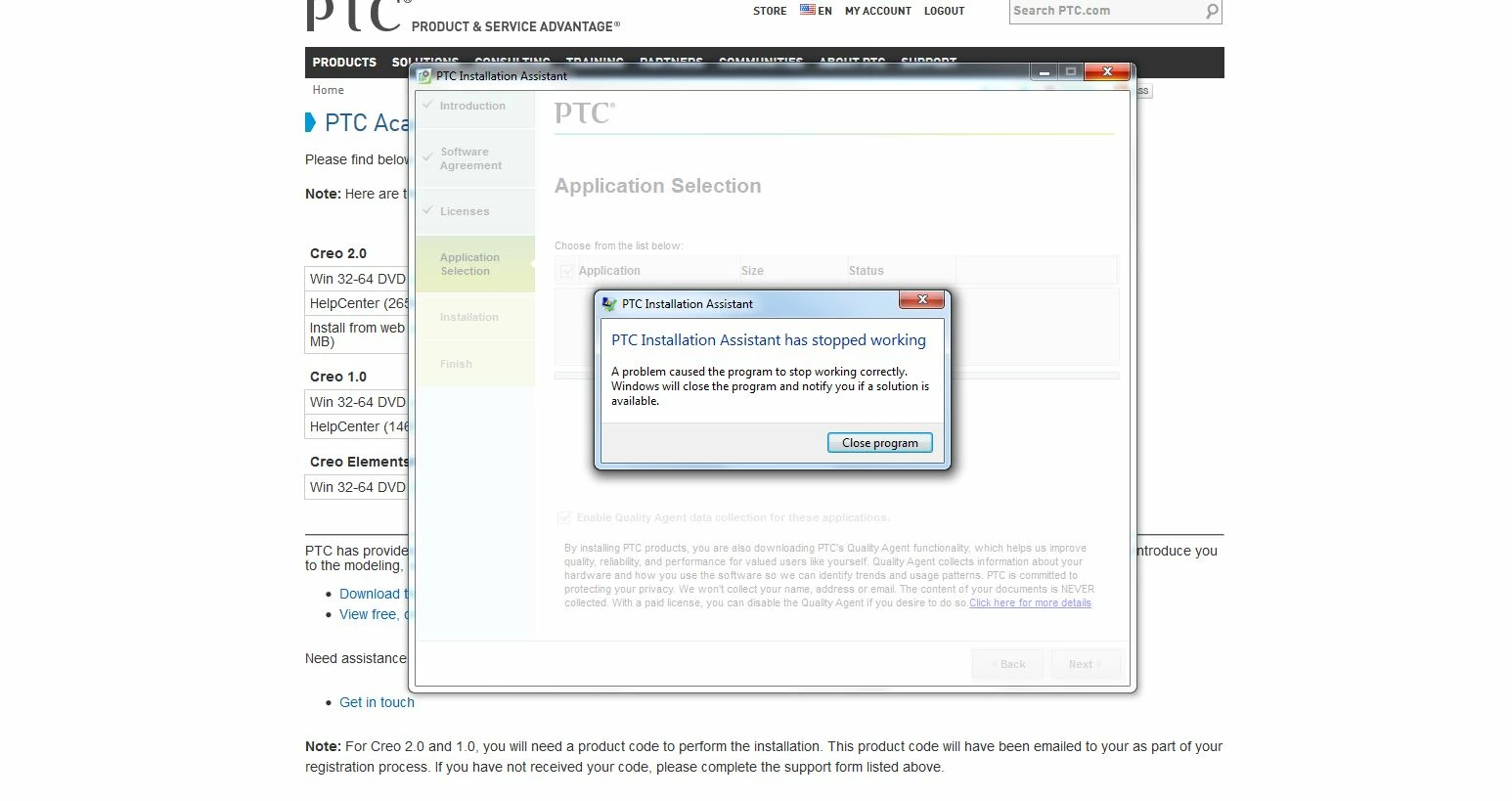Open the Get in touch link
The height and width of the screenshot is (801, 1512).
[377, 702]
